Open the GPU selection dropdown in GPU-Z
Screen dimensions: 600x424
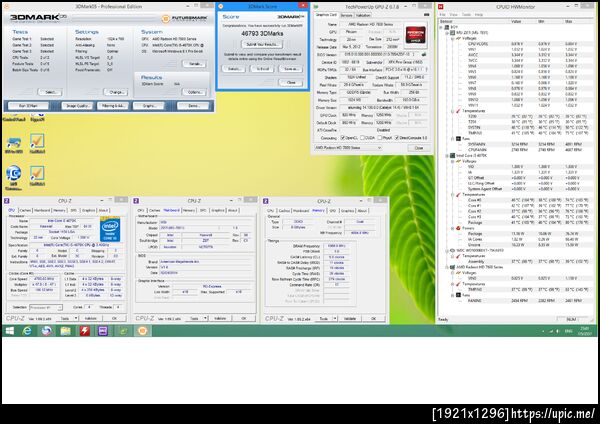click(x=348, y=148)
